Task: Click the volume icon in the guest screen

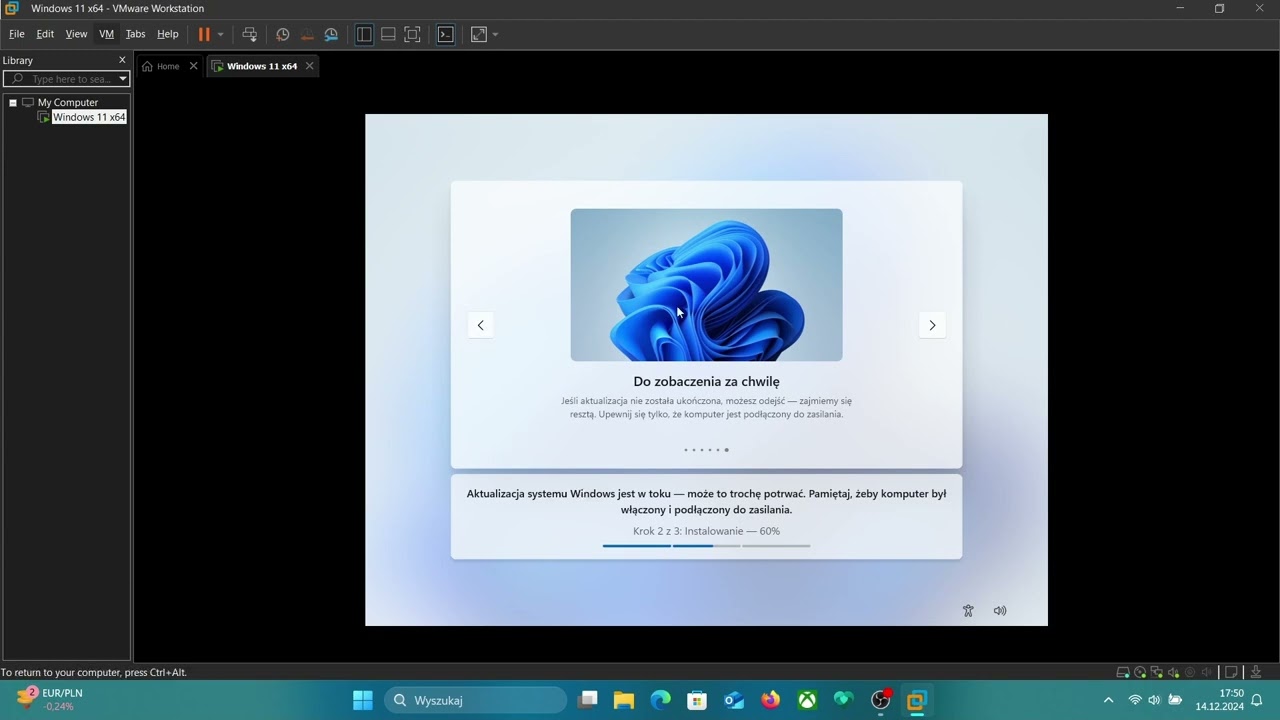Action: point(1000,611)
